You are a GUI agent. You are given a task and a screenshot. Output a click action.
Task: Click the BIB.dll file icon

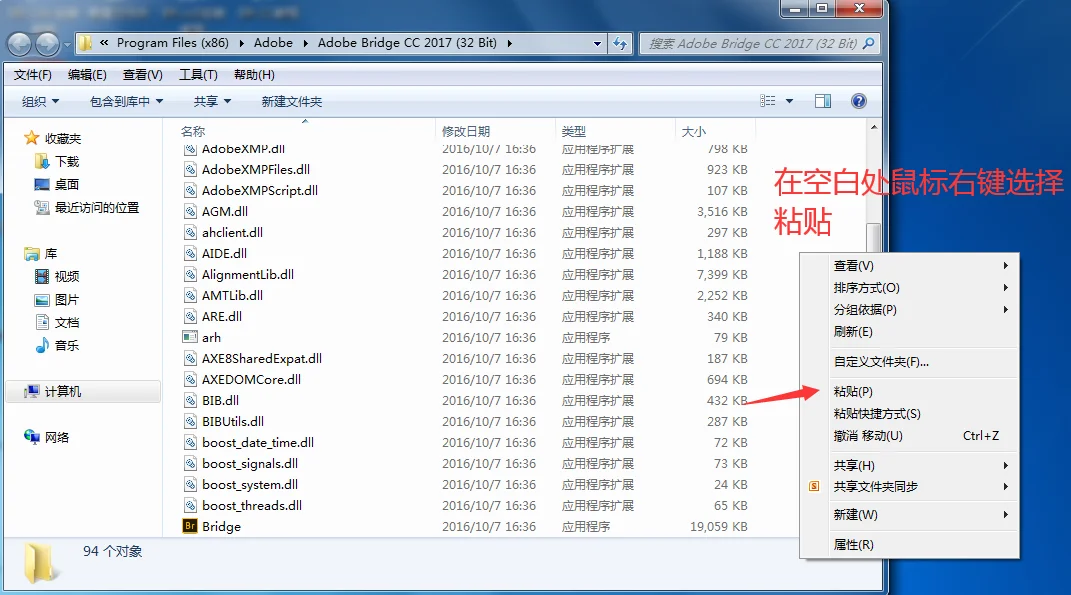point(190,400)
